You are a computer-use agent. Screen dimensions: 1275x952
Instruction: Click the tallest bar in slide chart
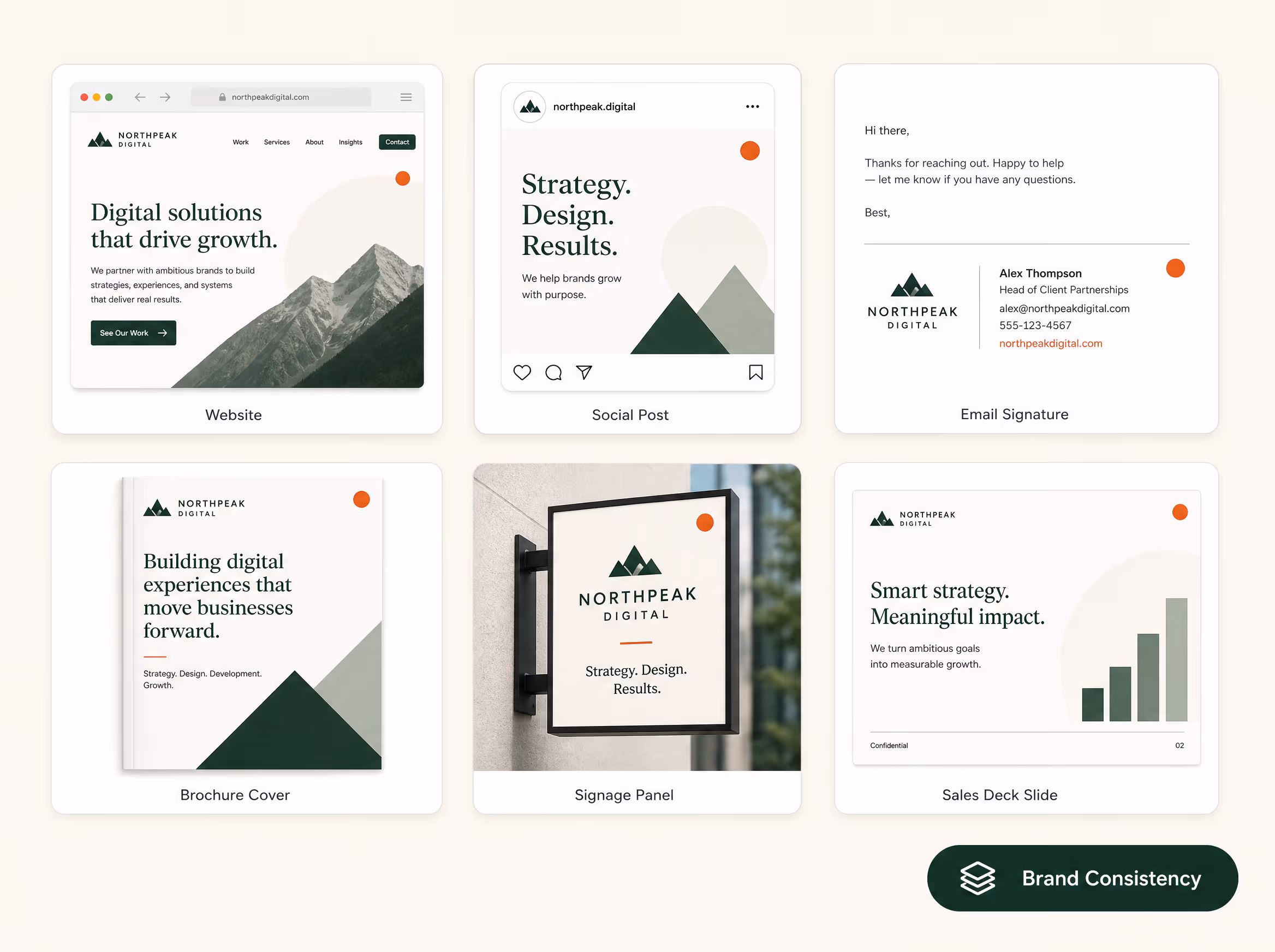click(1176, 659)
